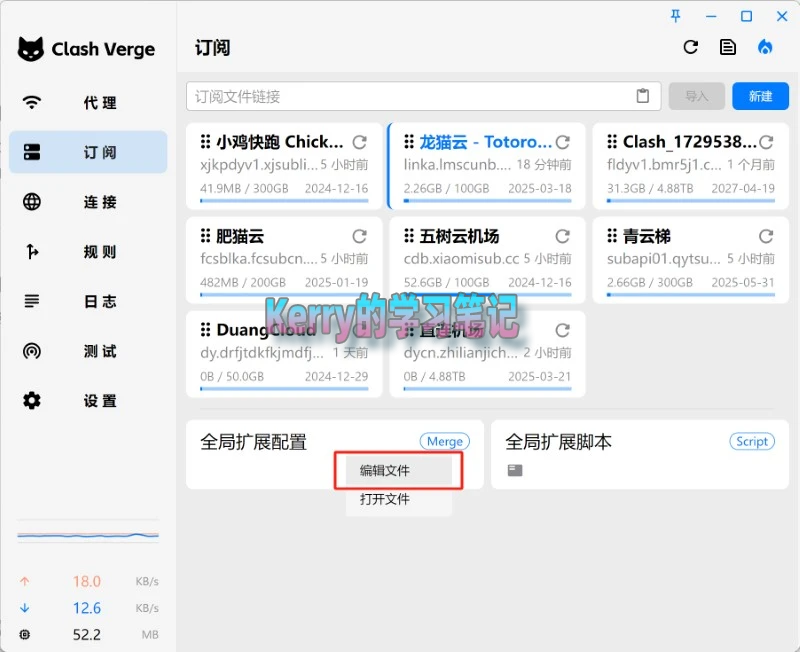This screenshot has height=652, width=800.
Task: Click the wifi icon beside 代理
Action: tap(32, 102)
